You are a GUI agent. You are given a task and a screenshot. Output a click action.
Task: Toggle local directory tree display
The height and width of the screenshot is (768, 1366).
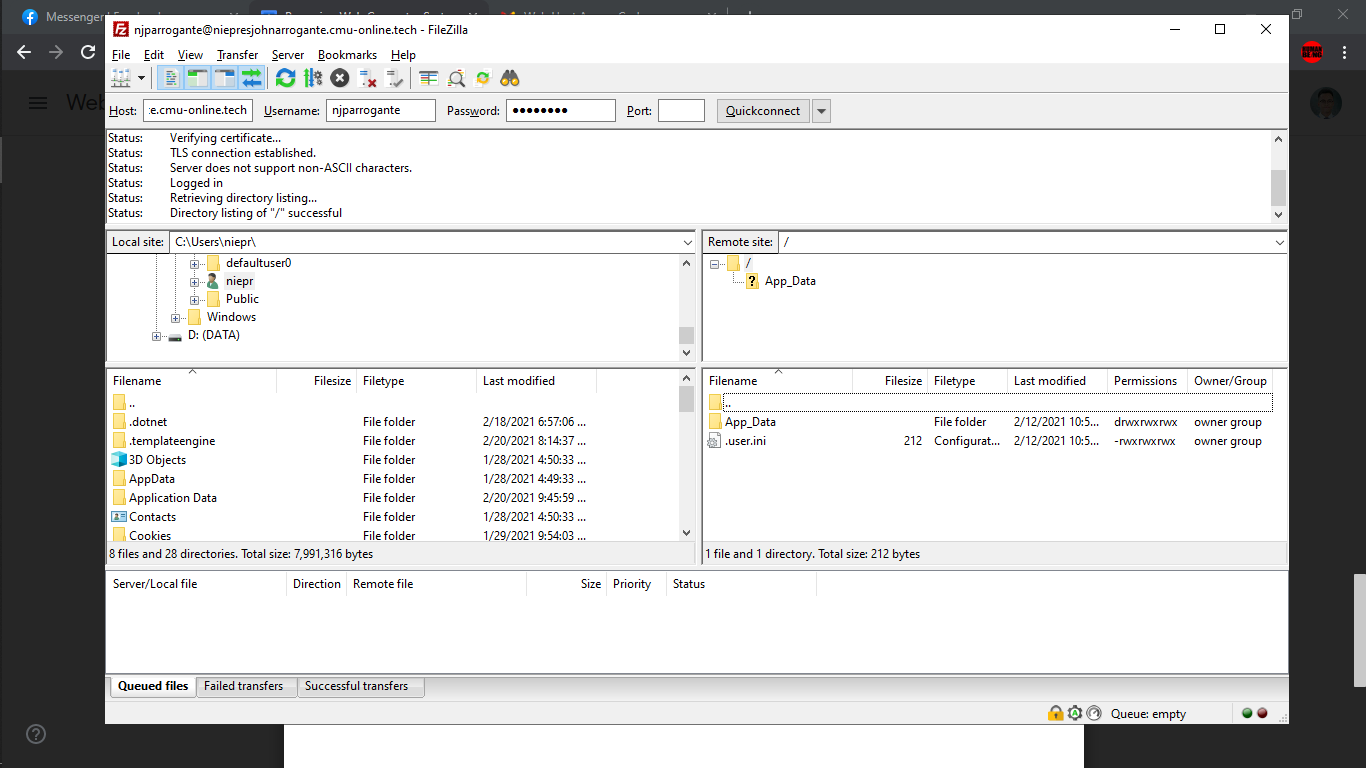pos(197,78)
